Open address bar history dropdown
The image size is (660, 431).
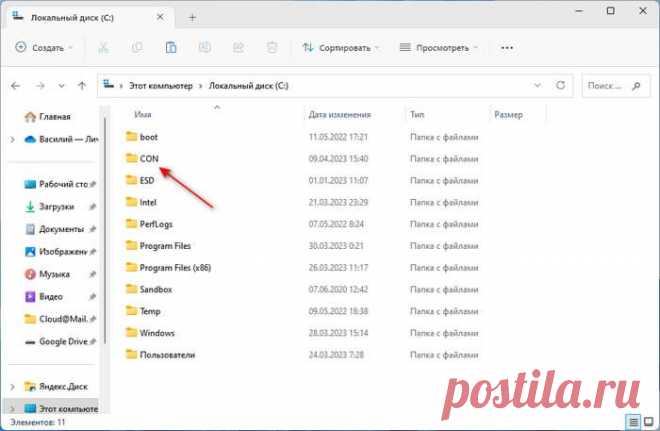538,85
